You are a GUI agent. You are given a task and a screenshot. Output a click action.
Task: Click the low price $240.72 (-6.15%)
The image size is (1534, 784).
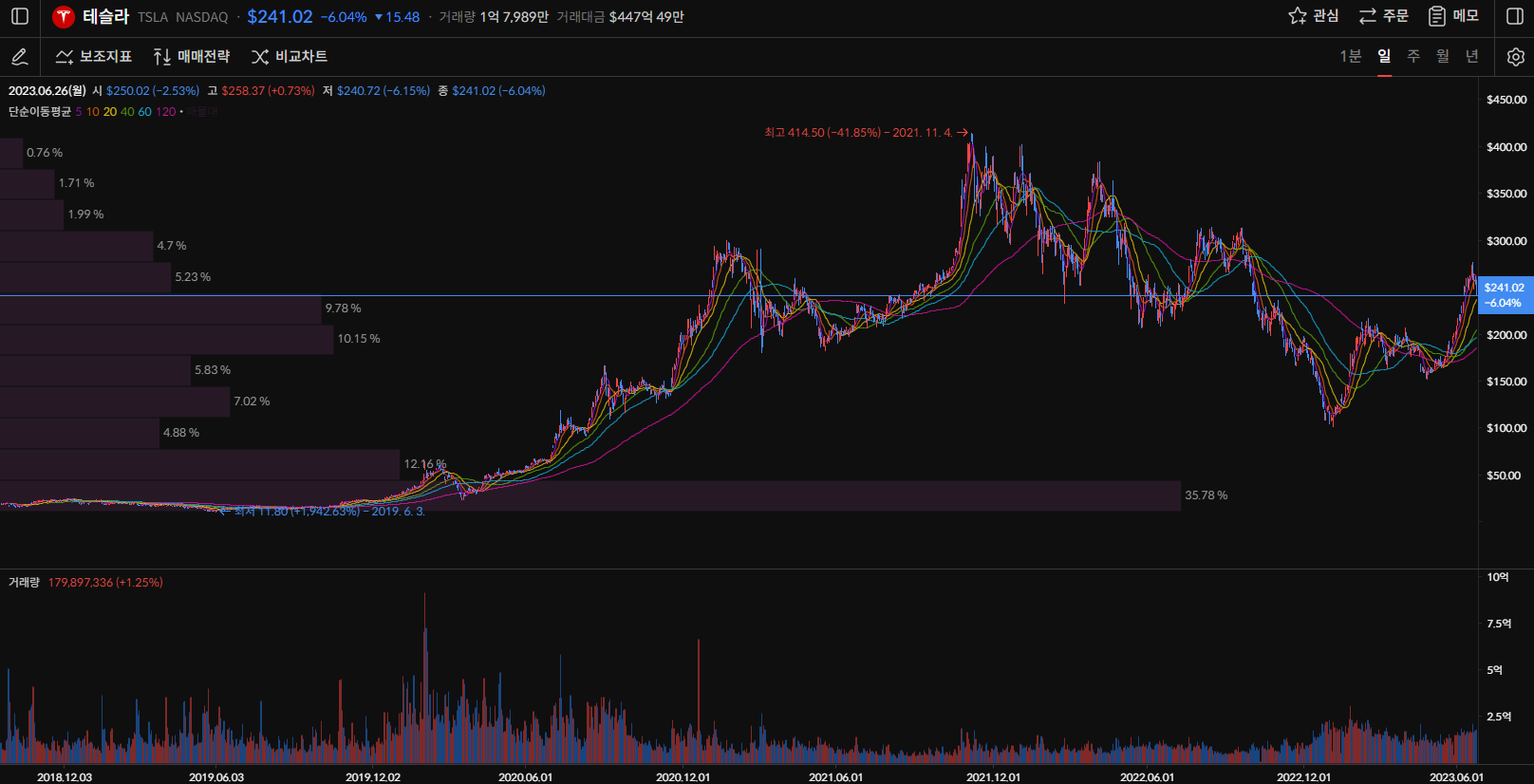click(x=383, y=91)
